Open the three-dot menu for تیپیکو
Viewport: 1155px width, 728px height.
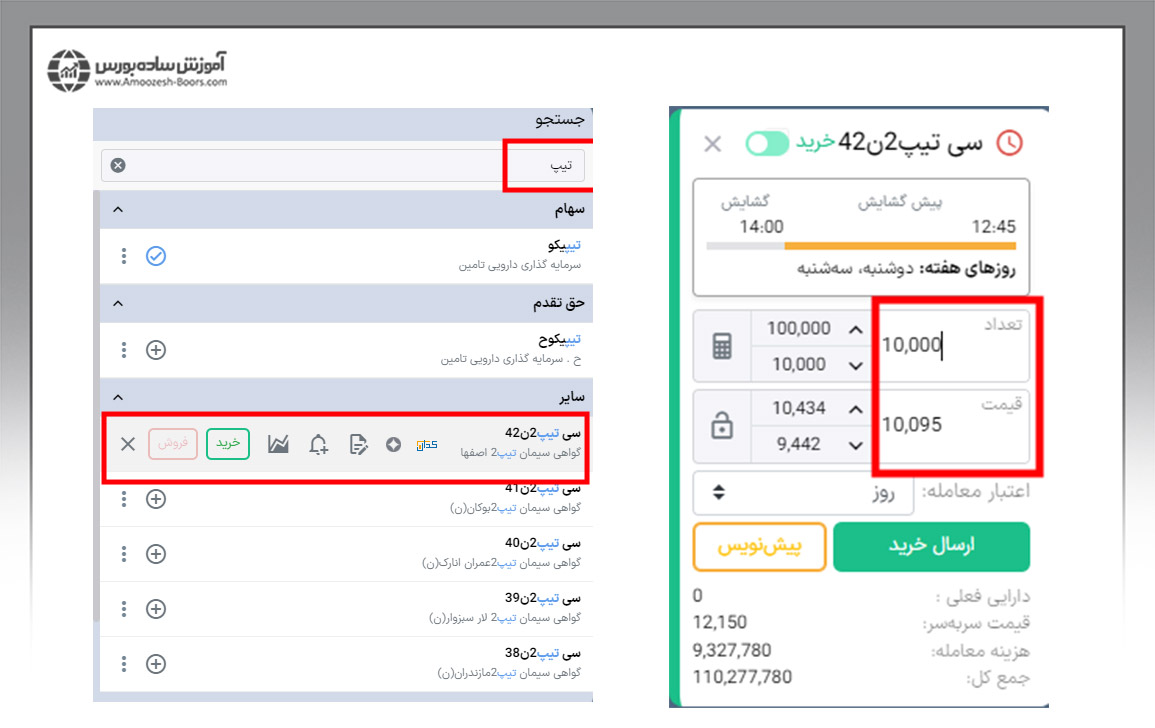pos(124,256)
